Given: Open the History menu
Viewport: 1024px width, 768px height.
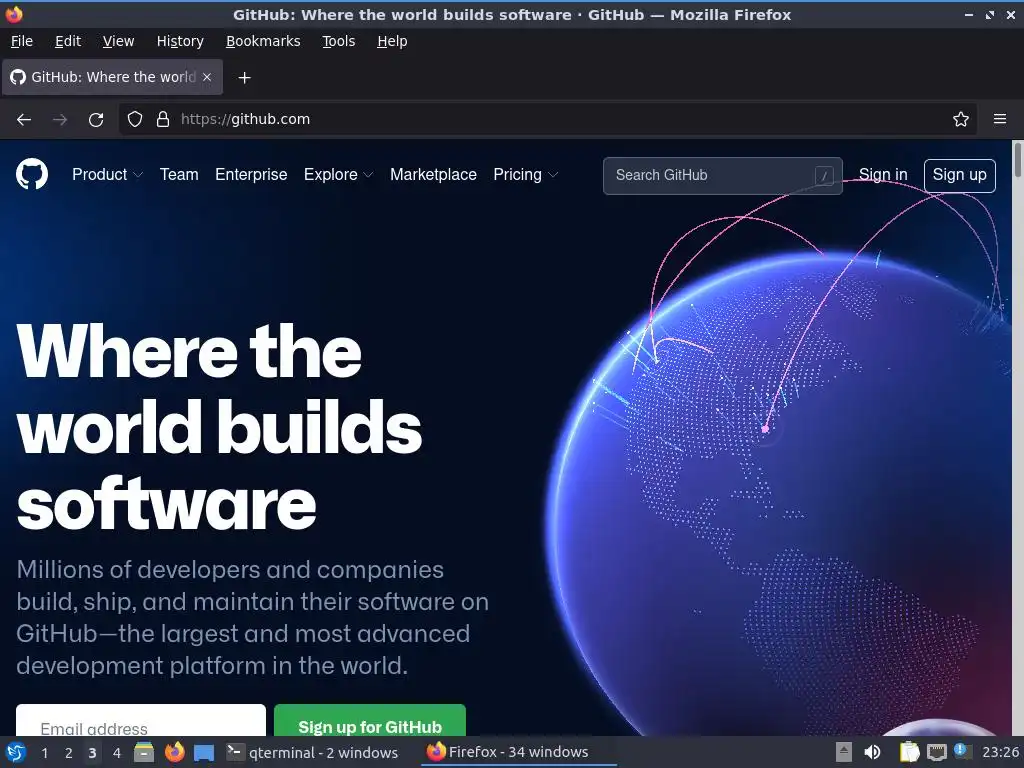Looking at the screenshot, I should (x=180, y=41).
